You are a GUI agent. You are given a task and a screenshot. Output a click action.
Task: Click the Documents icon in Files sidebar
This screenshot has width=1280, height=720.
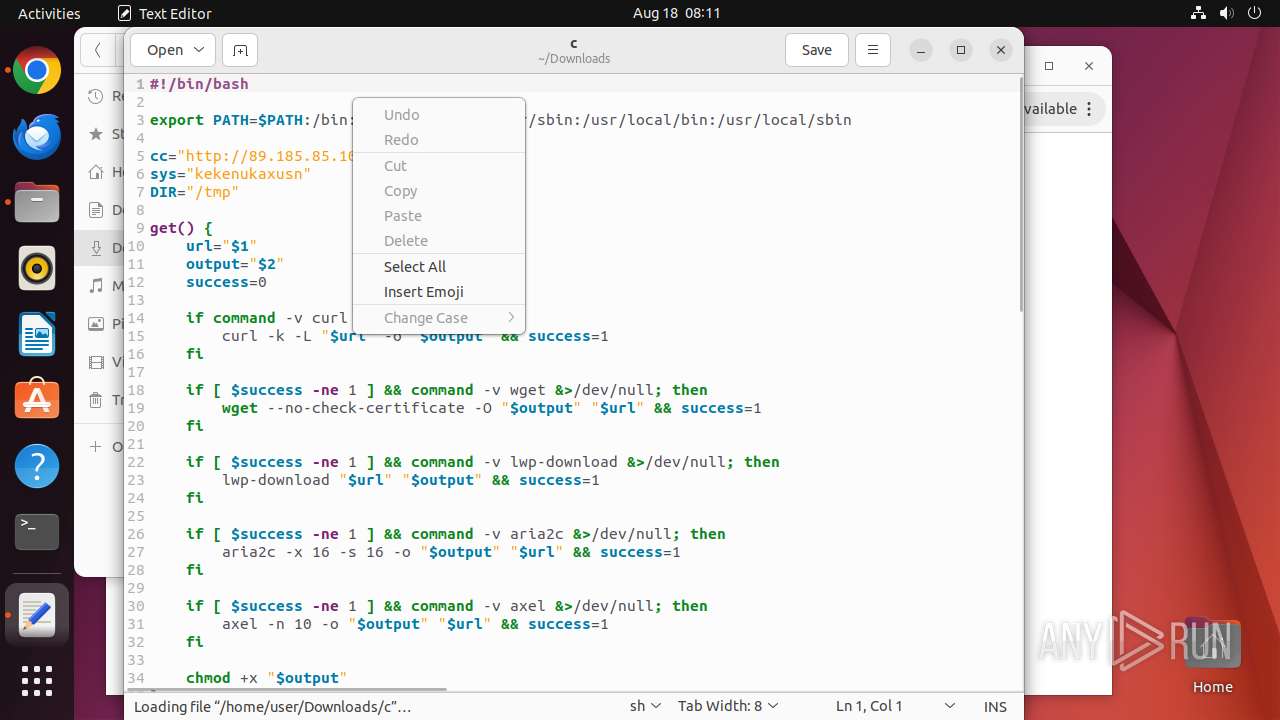tap(96, 210)
